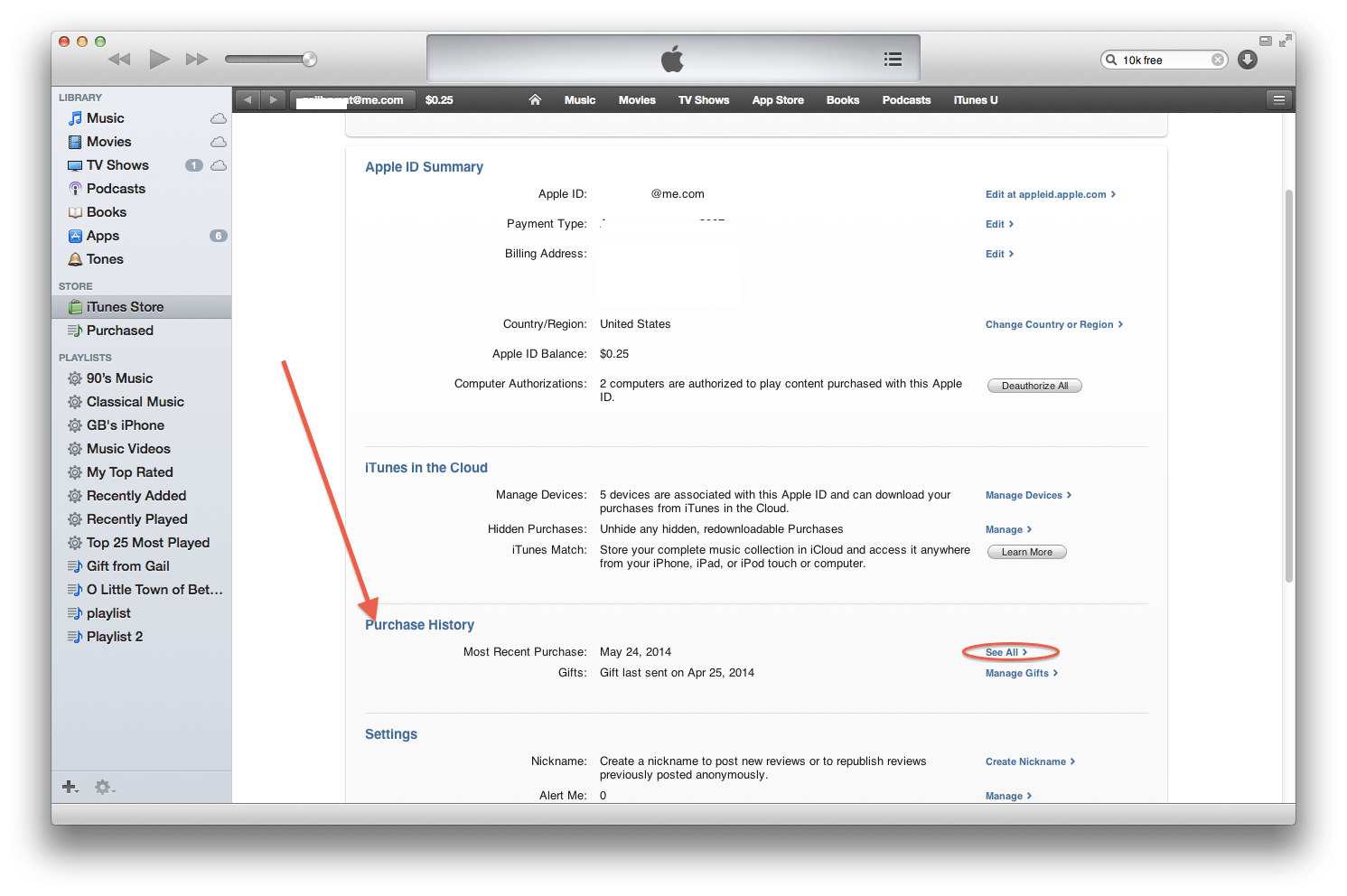Open the iTunes U store tab
The width and height of the screenshot is (1347, 896).
976,100
